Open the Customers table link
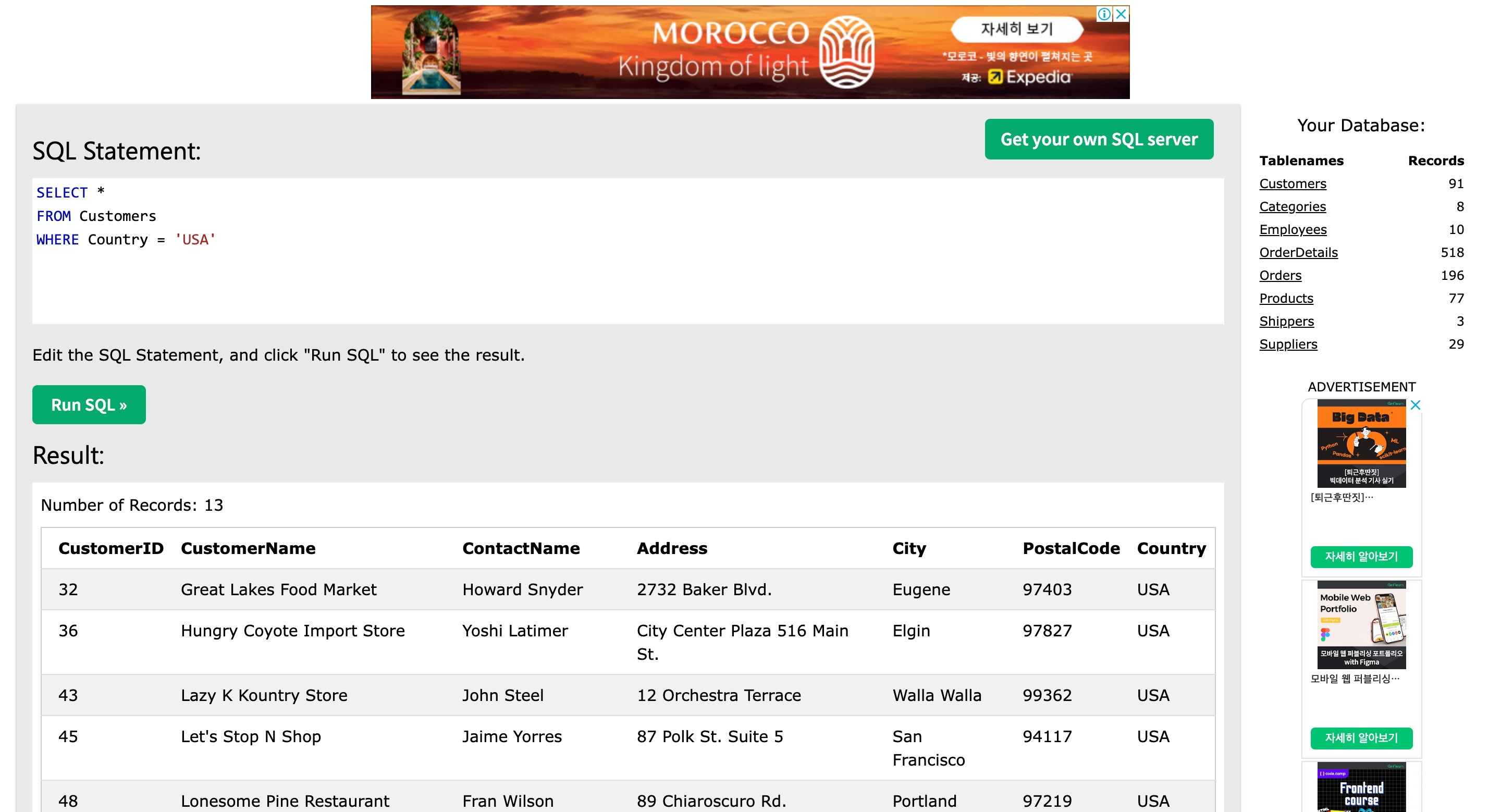Viewport: 1501px width, 812px height. tap(1293, 183)
